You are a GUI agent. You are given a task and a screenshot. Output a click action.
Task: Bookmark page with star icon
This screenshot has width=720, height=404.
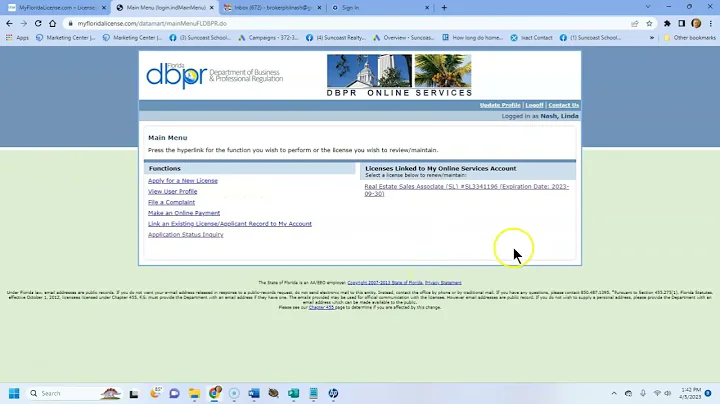[x=649, y=23]
